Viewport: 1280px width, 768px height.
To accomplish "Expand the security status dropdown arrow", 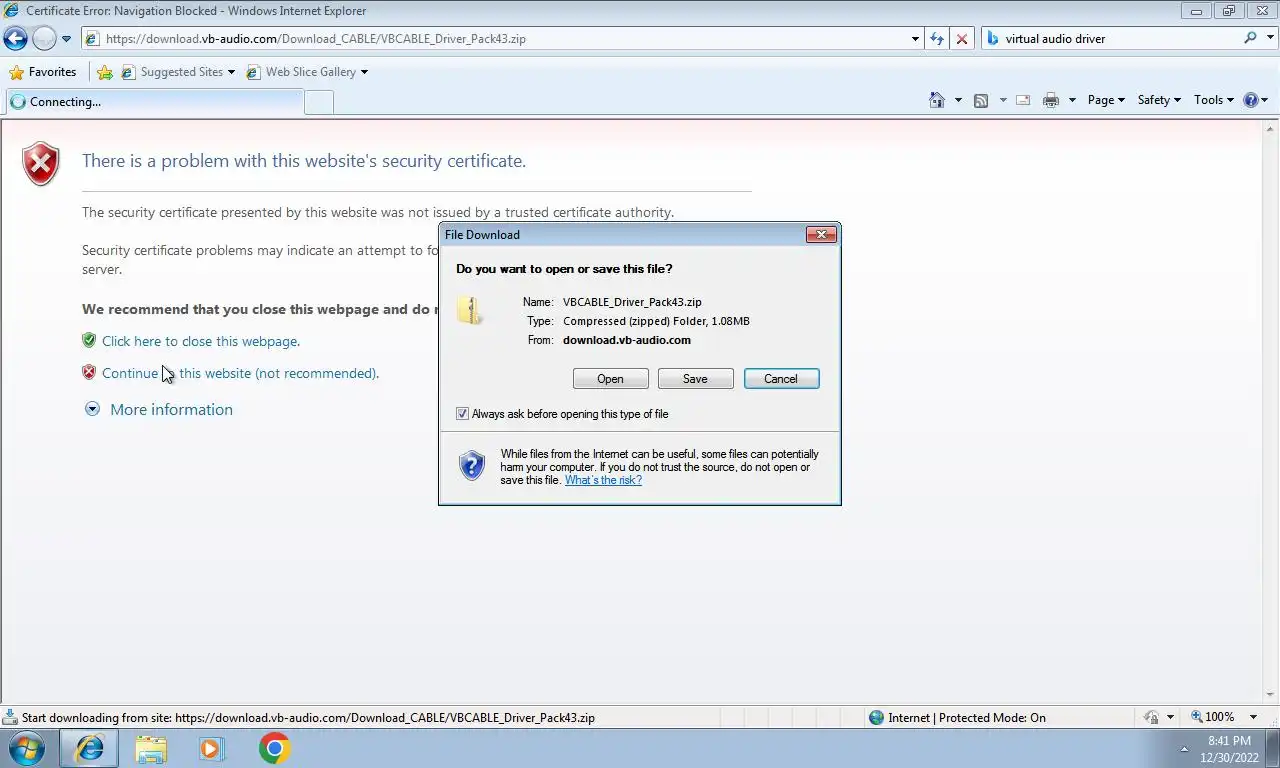I will coord(1170,718).
